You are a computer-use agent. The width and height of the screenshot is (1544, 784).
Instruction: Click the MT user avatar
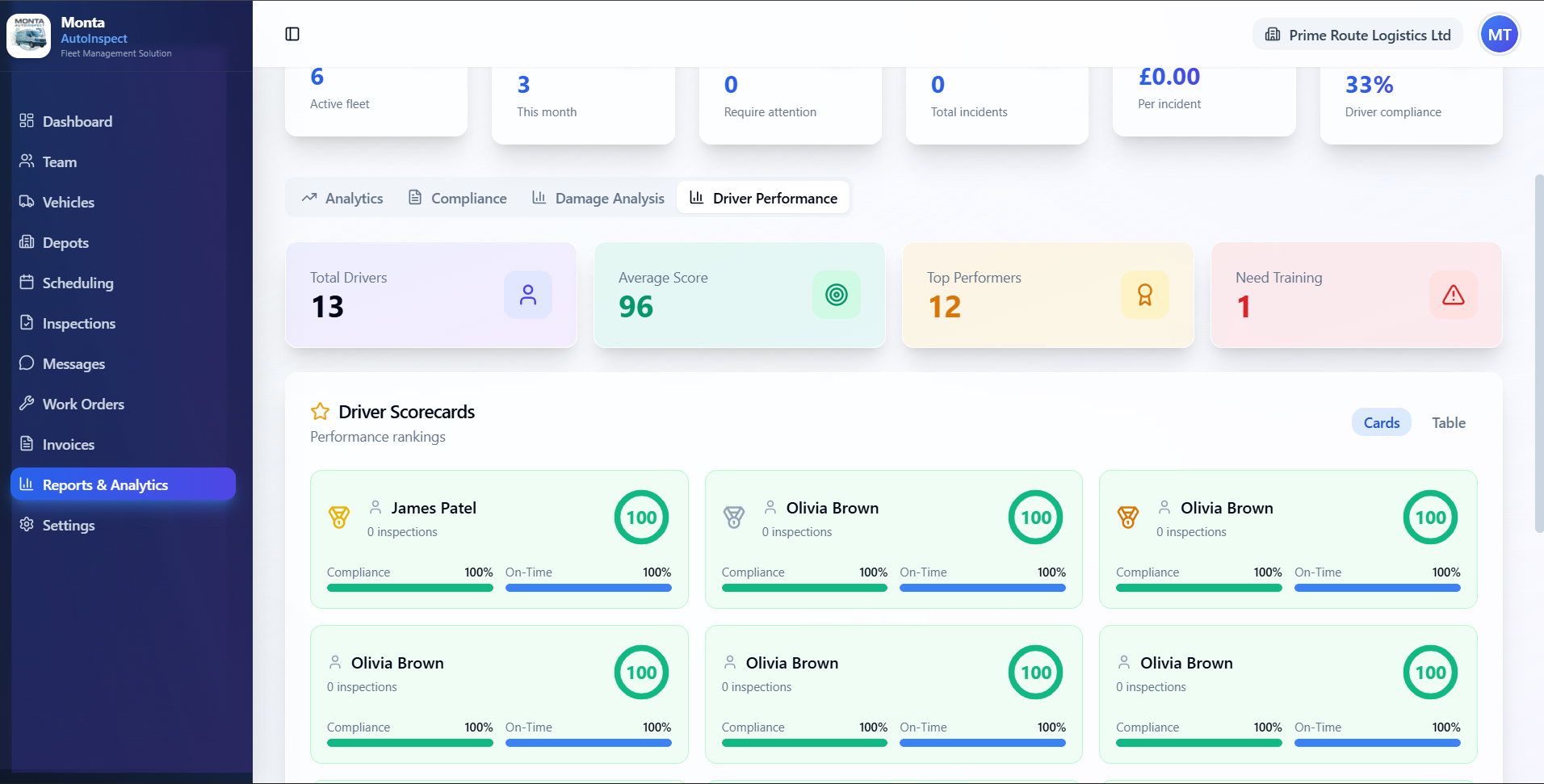(1499, 35)
